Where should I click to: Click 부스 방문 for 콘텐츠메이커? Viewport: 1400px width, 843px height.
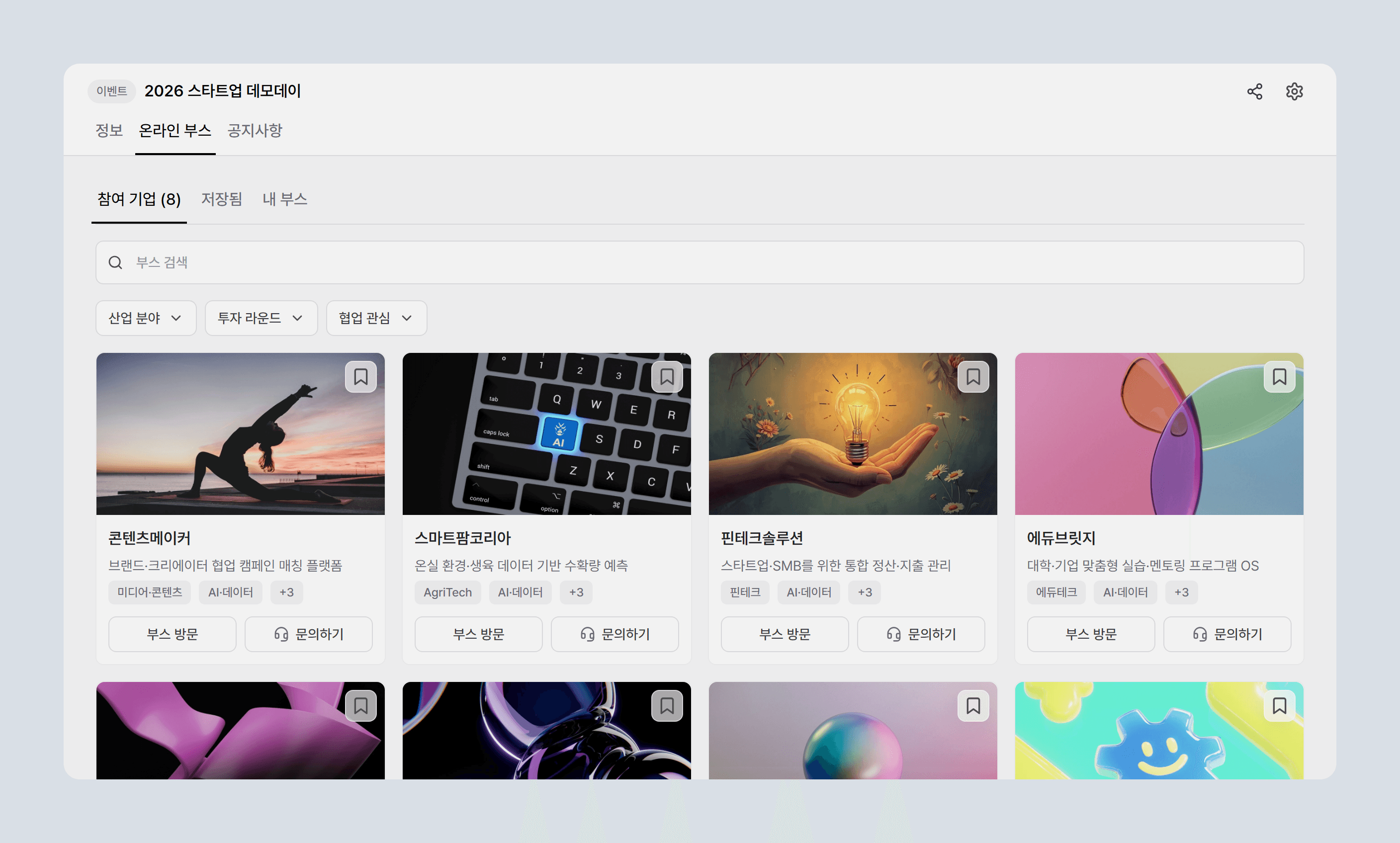pos(172,634)
